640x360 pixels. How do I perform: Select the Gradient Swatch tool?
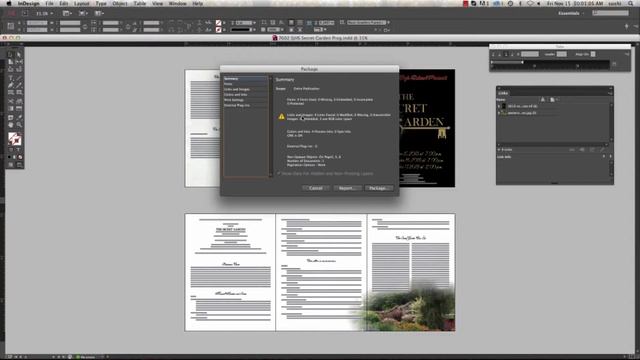11,109
